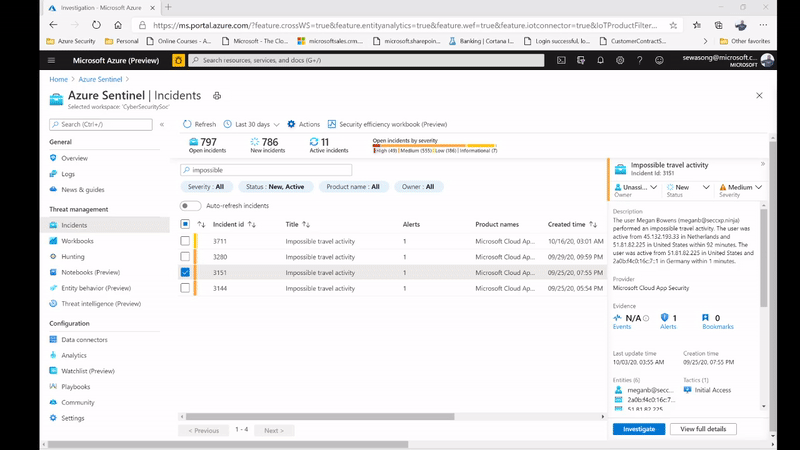Open the feedback smiley icon
Viewport: 800px width, 450px height.
(x=659, y=60)
